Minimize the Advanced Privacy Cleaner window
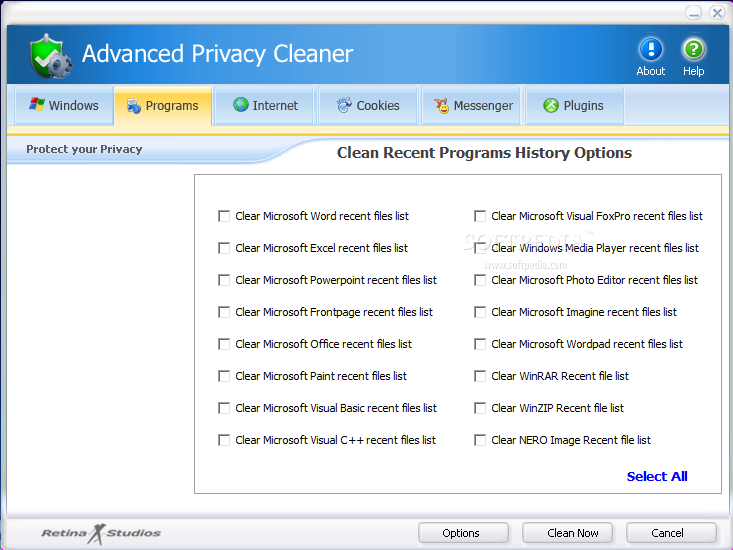The width and height of the screenshot is (733, 550). [x=694, y=13]
